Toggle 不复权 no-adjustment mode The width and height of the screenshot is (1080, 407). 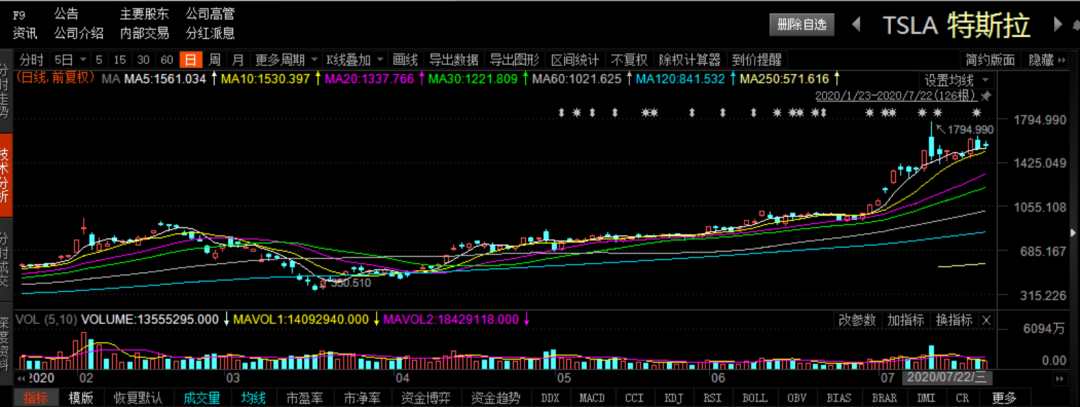point(630,60)
